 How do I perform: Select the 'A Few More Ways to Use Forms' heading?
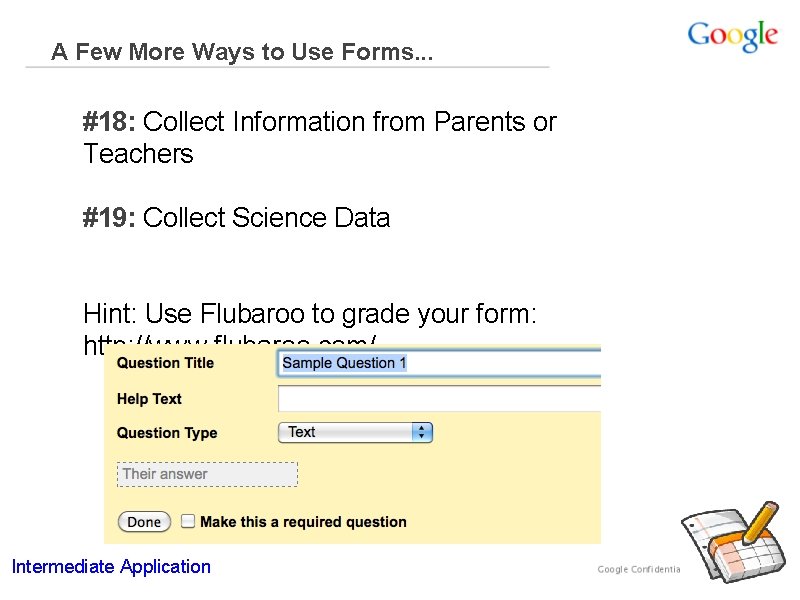[242, 52]
